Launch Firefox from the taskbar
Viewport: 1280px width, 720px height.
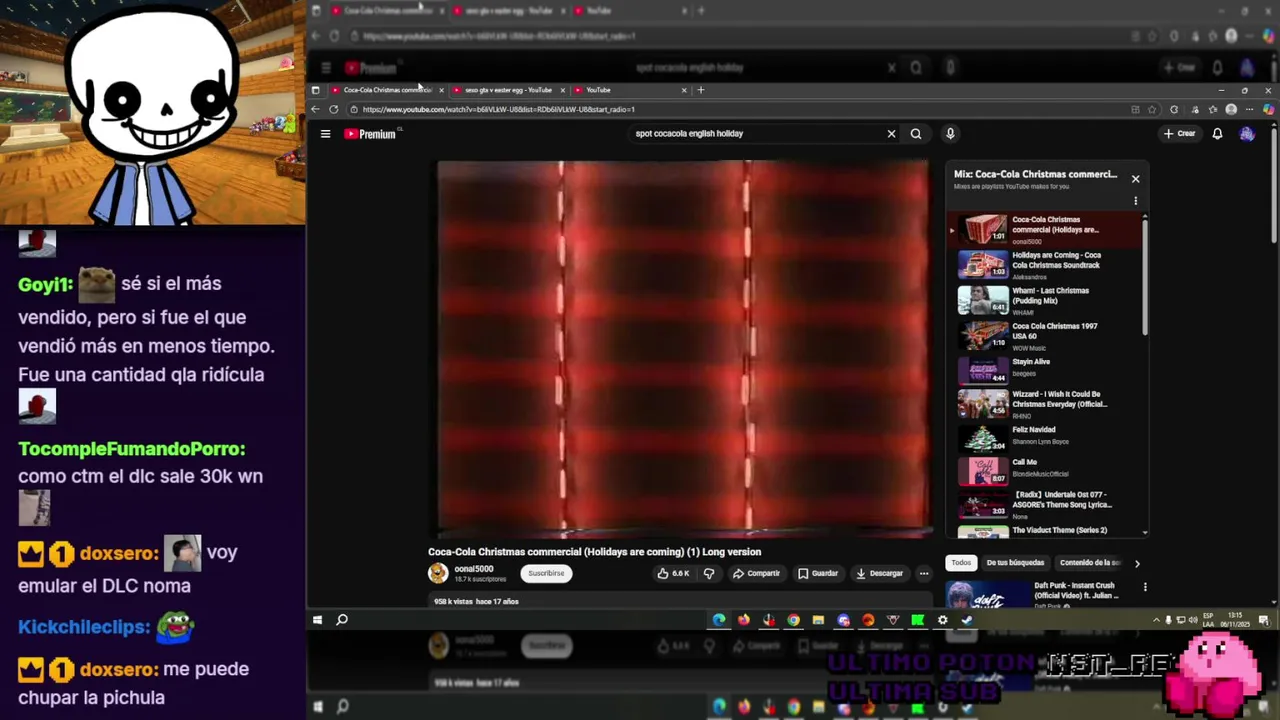(x=744, y=620)
